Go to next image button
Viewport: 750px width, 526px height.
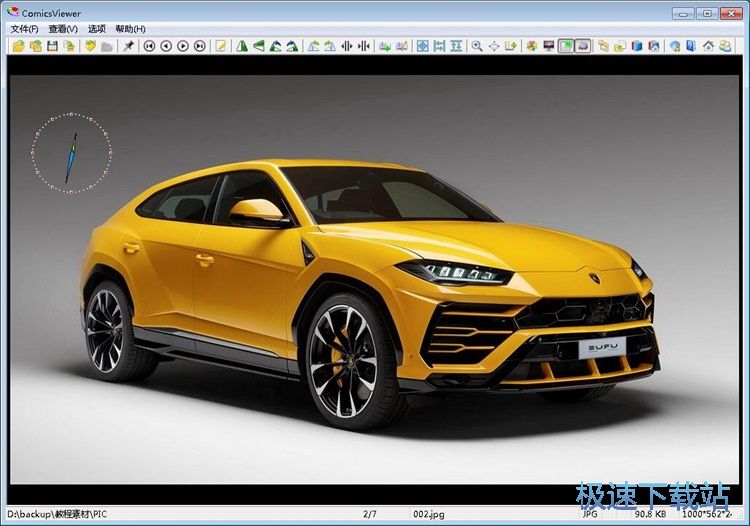[183, 46]
